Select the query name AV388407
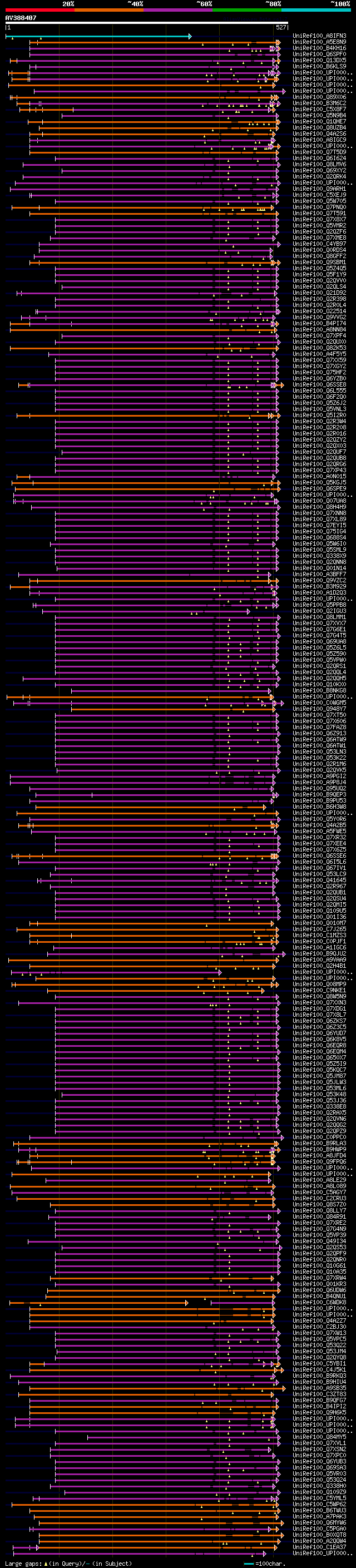This screenshot has width=356, height=1568. (21, 18)
